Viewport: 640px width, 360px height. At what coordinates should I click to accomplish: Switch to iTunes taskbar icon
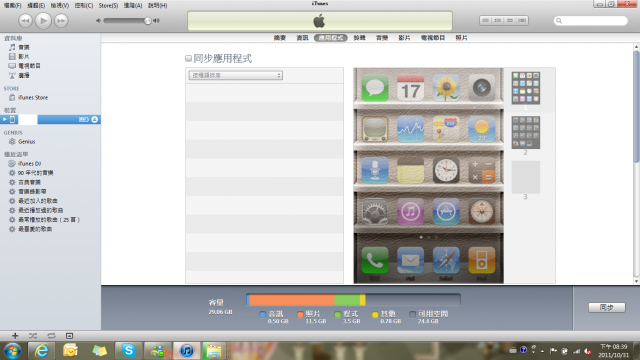click(x=187, y=351)
